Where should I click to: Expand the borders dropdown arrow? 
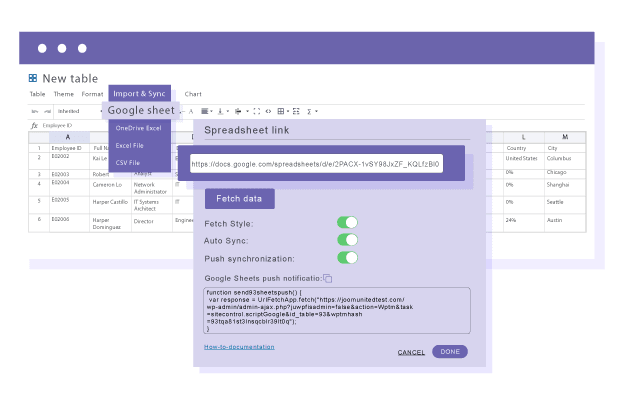tap(288, 111)
